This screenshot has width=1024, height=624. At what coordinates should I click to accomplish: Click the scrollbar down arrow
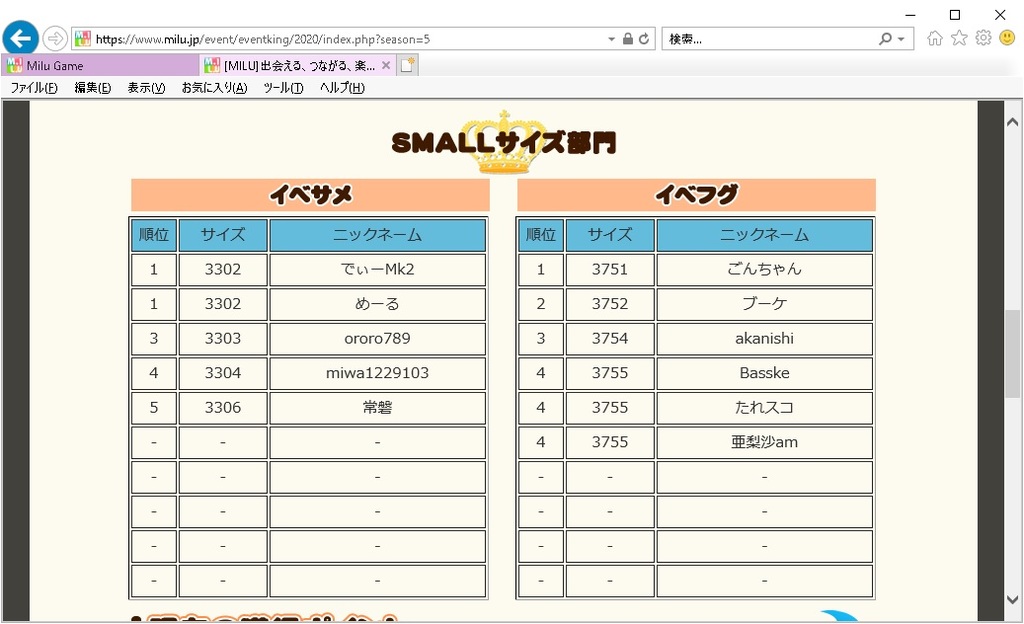pyautogui.click(x=1013, y=600)
